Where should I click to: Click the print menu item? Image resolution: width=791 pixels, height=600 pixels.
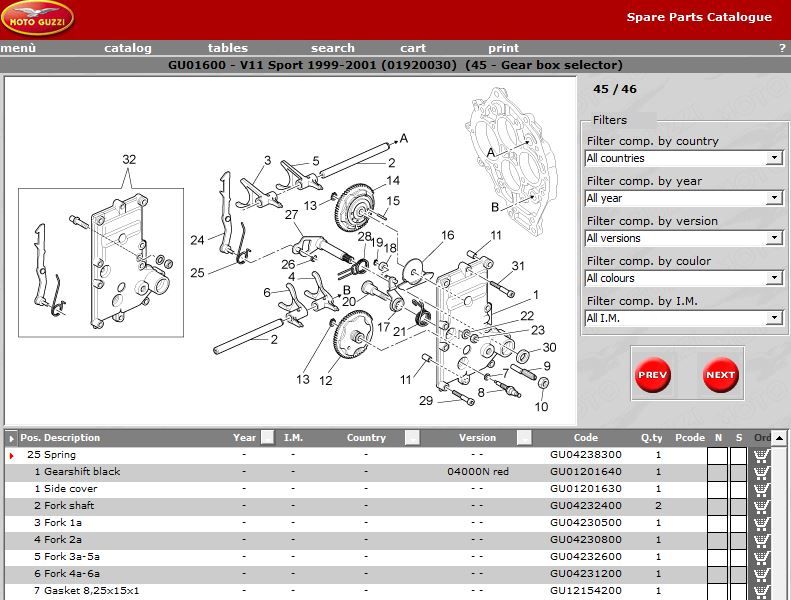pyautogui.click(x=503, y=48)
